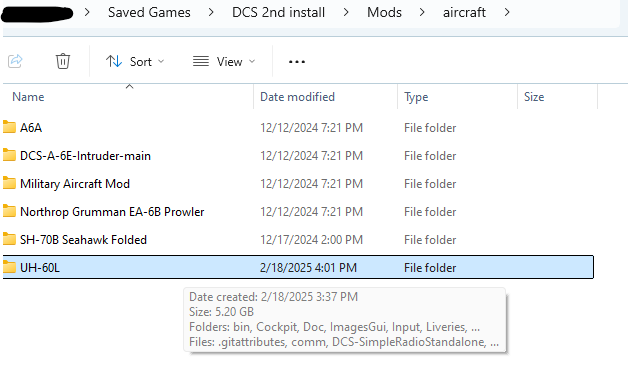Click the Share icon in toolbar

pos(15,61)
